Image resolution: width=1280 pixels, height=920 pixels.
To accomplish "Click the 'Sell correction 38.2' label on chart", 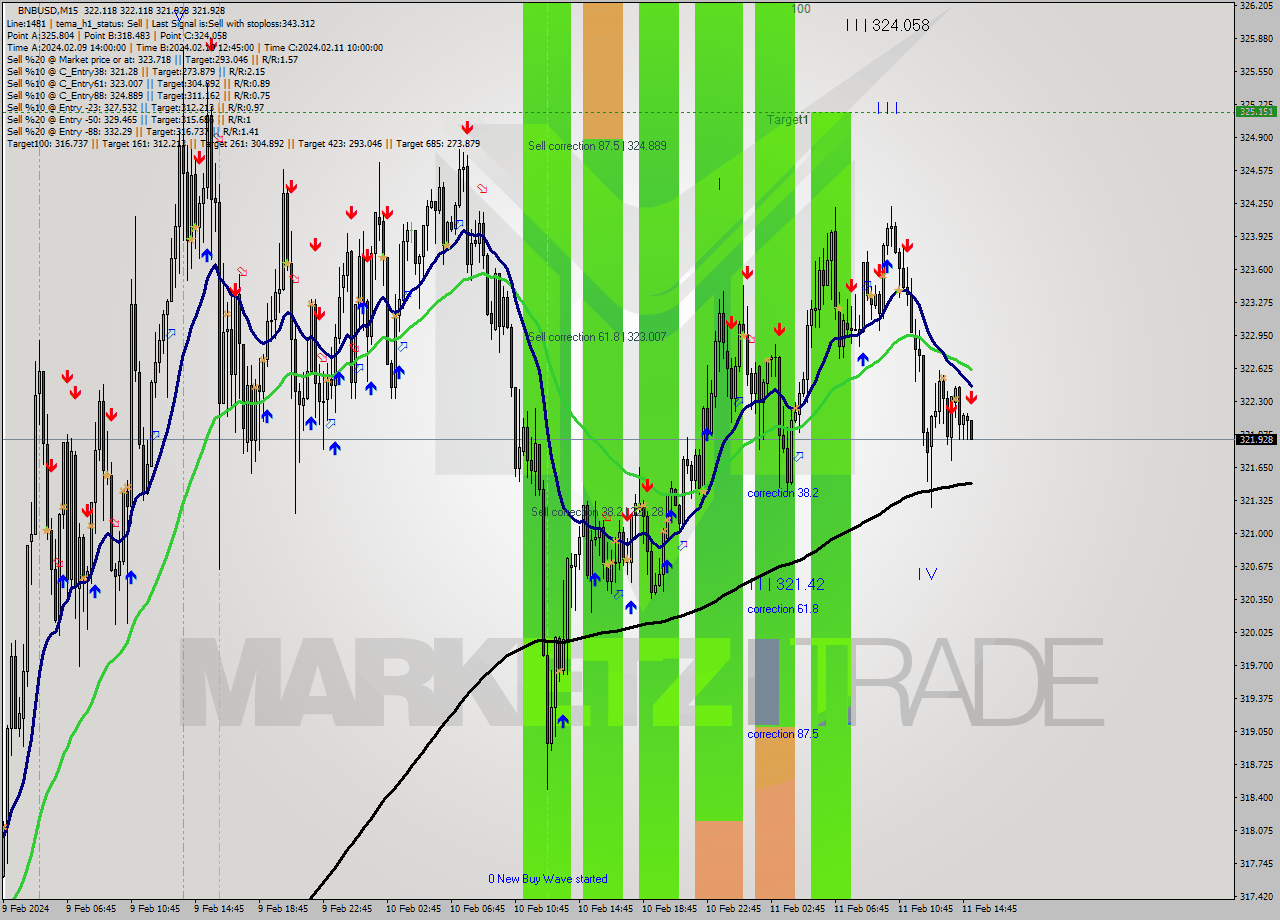I will click(597, 512).
